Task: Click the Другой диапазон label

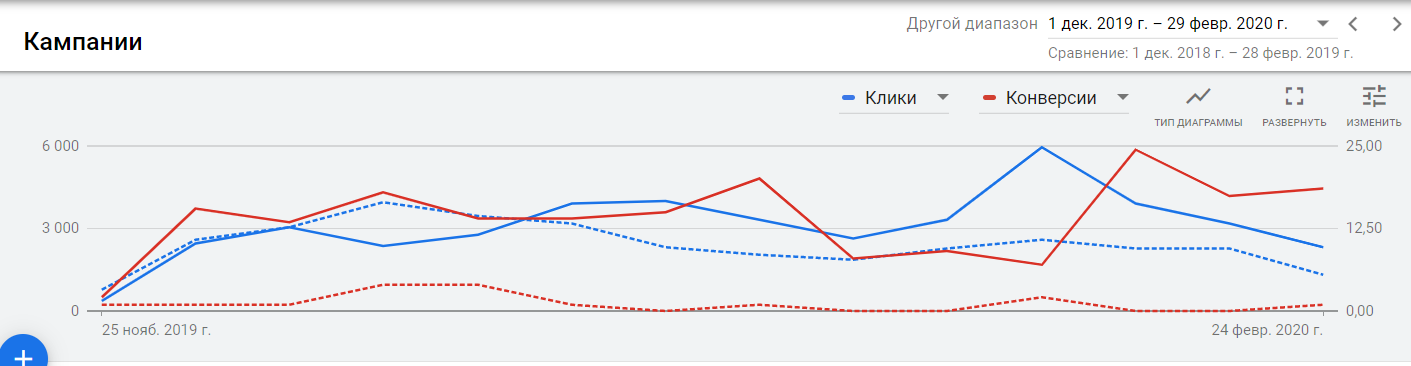Action: point(972,23)
